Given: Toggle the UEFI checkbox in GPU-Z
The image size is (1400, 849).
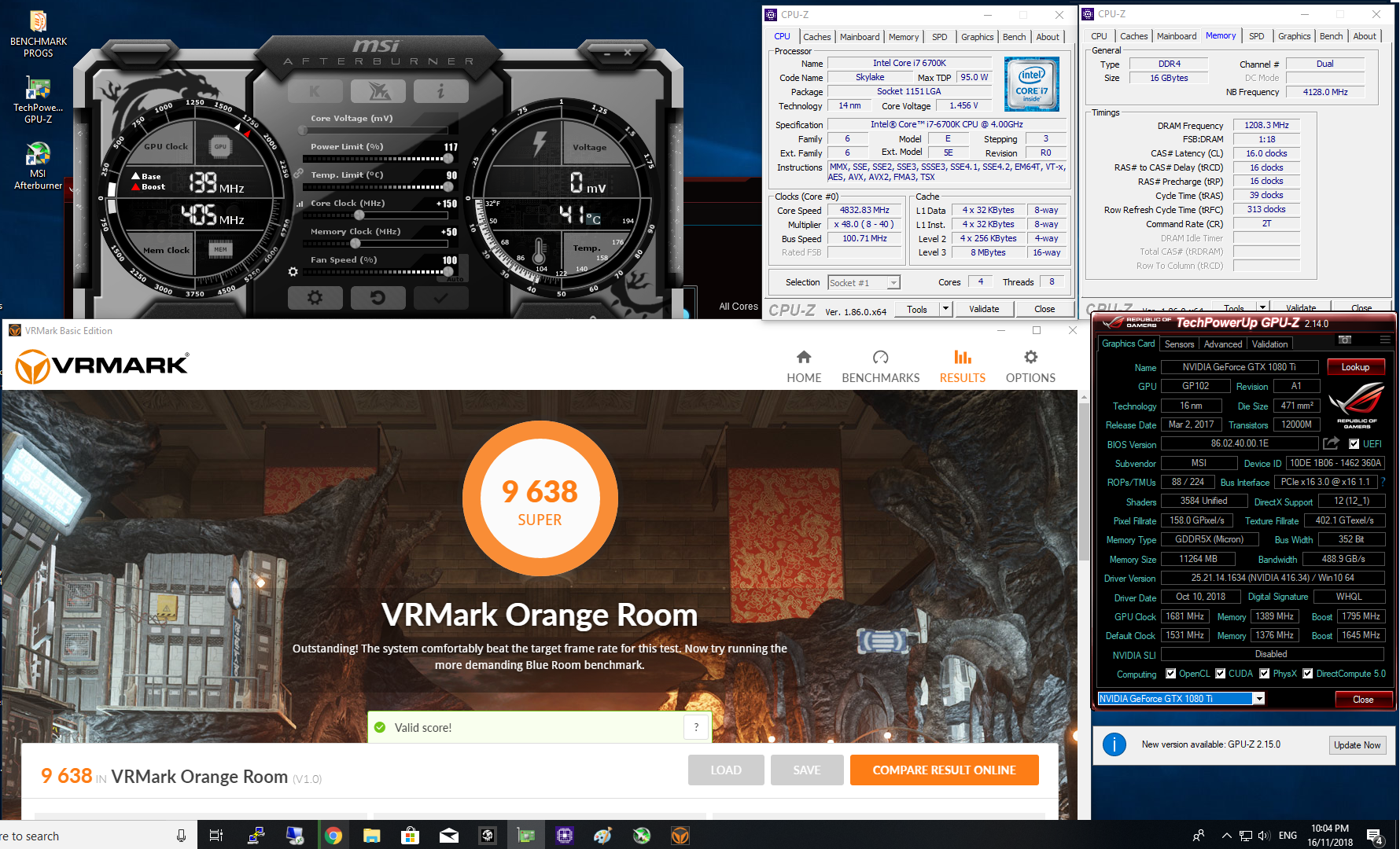Looking at the screenshot, I should pos(1354,444).
